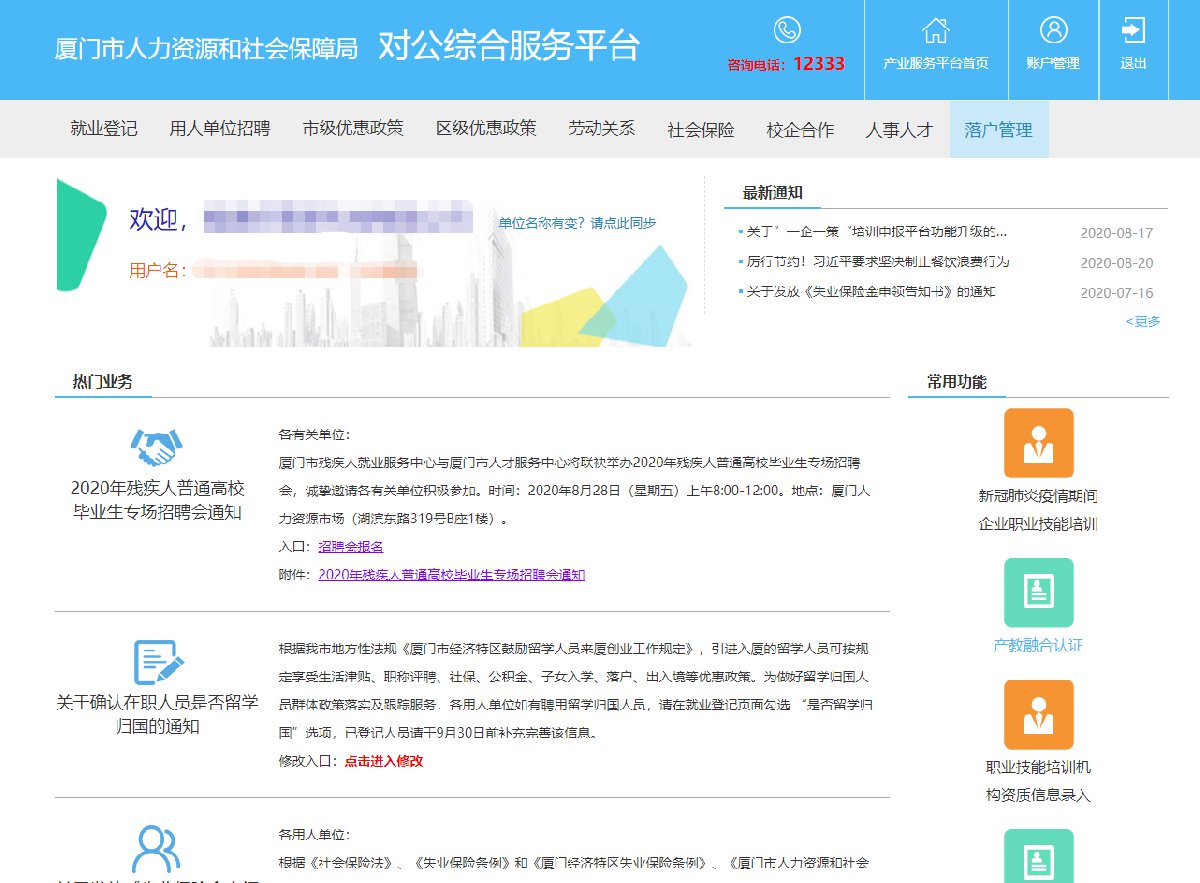
Task: Click the phone icon above 咨询电话
Action: tap(787, 30)
